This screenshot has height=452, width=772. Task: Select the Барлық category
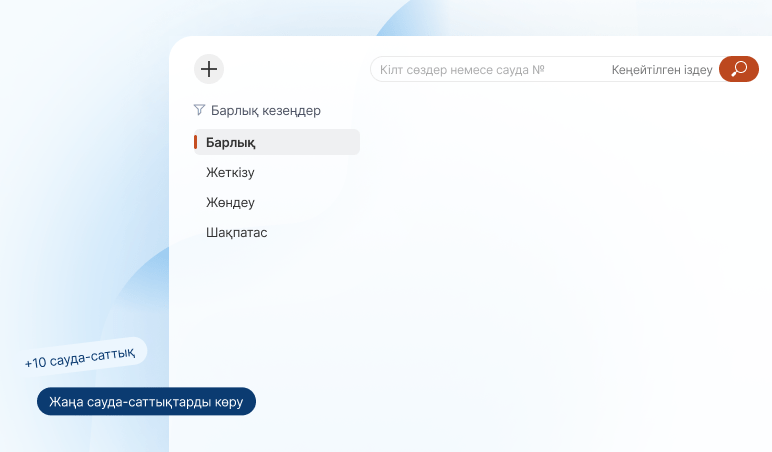click(277, 142)
